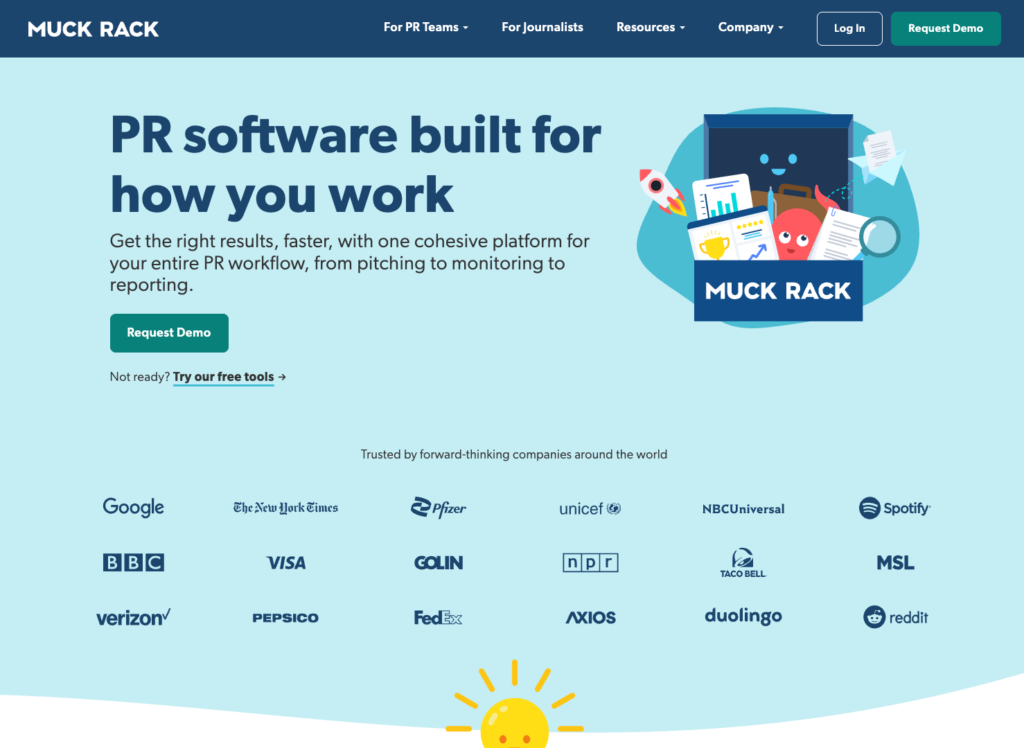Click Request Demo button below the hero text

tap(169, 333)
